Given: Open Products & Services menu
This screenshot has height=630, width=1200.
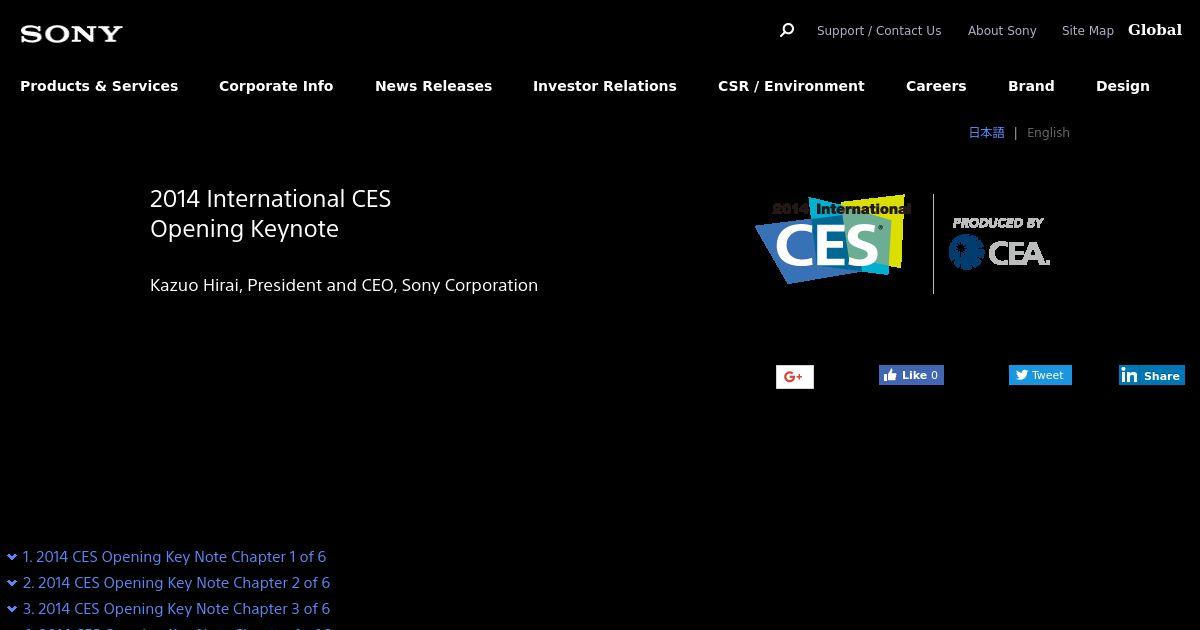Looking at the screenshot, I should point(99,86).
